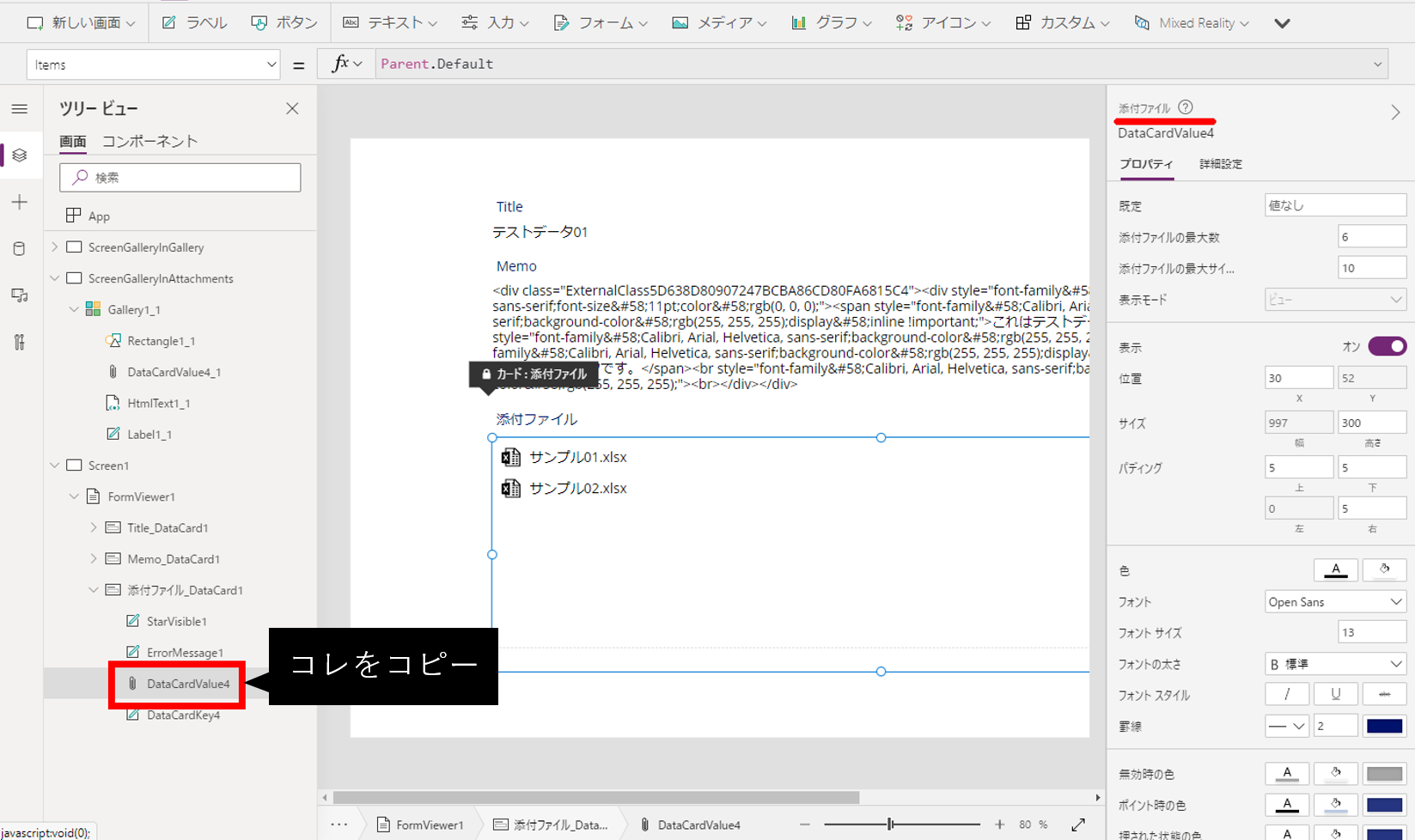
Task: Click the underline font style button
Action: (1336, 694)
